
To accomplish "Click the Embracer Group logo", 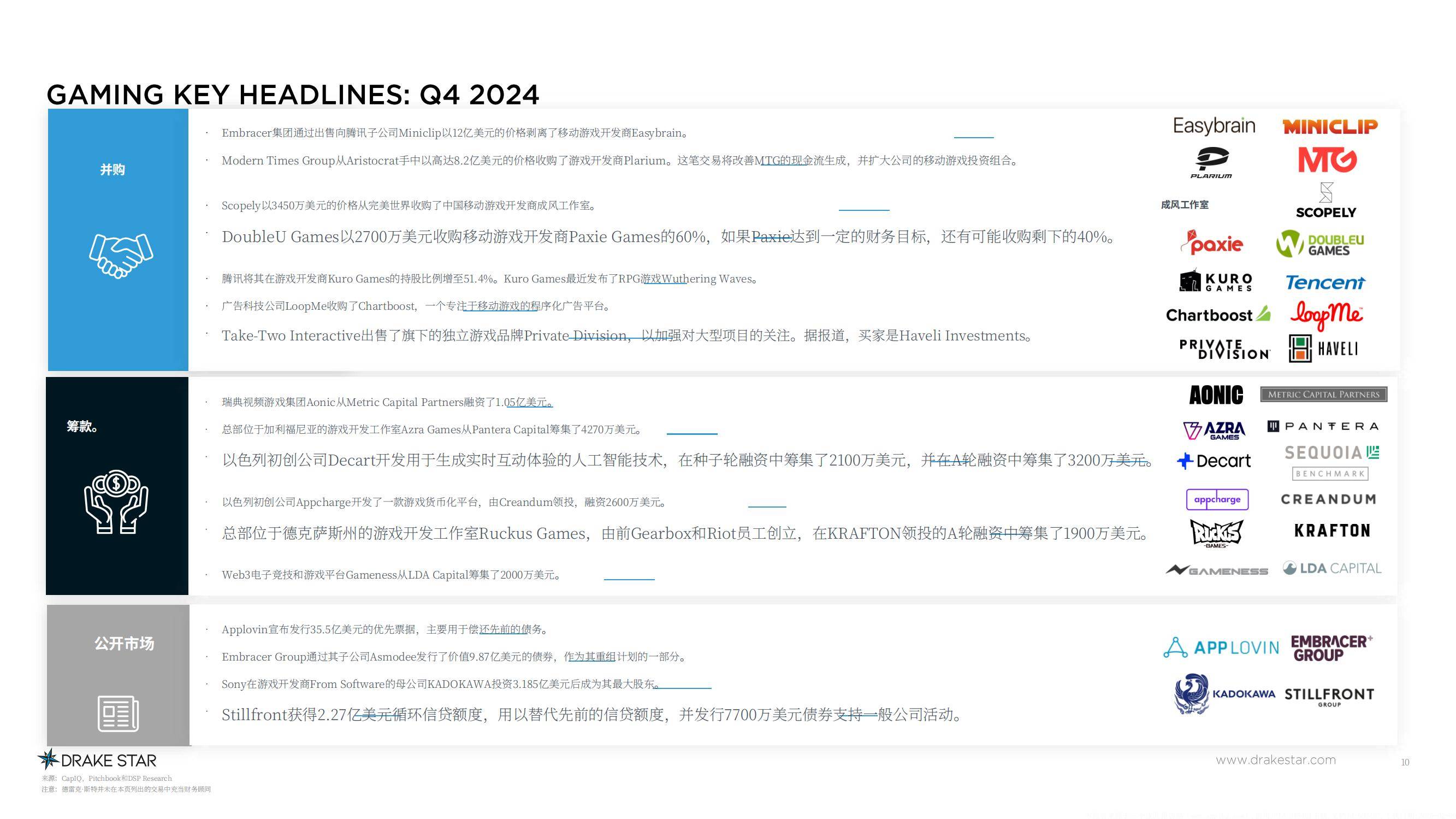I will pyautogui.click(x=1331, y=648).
